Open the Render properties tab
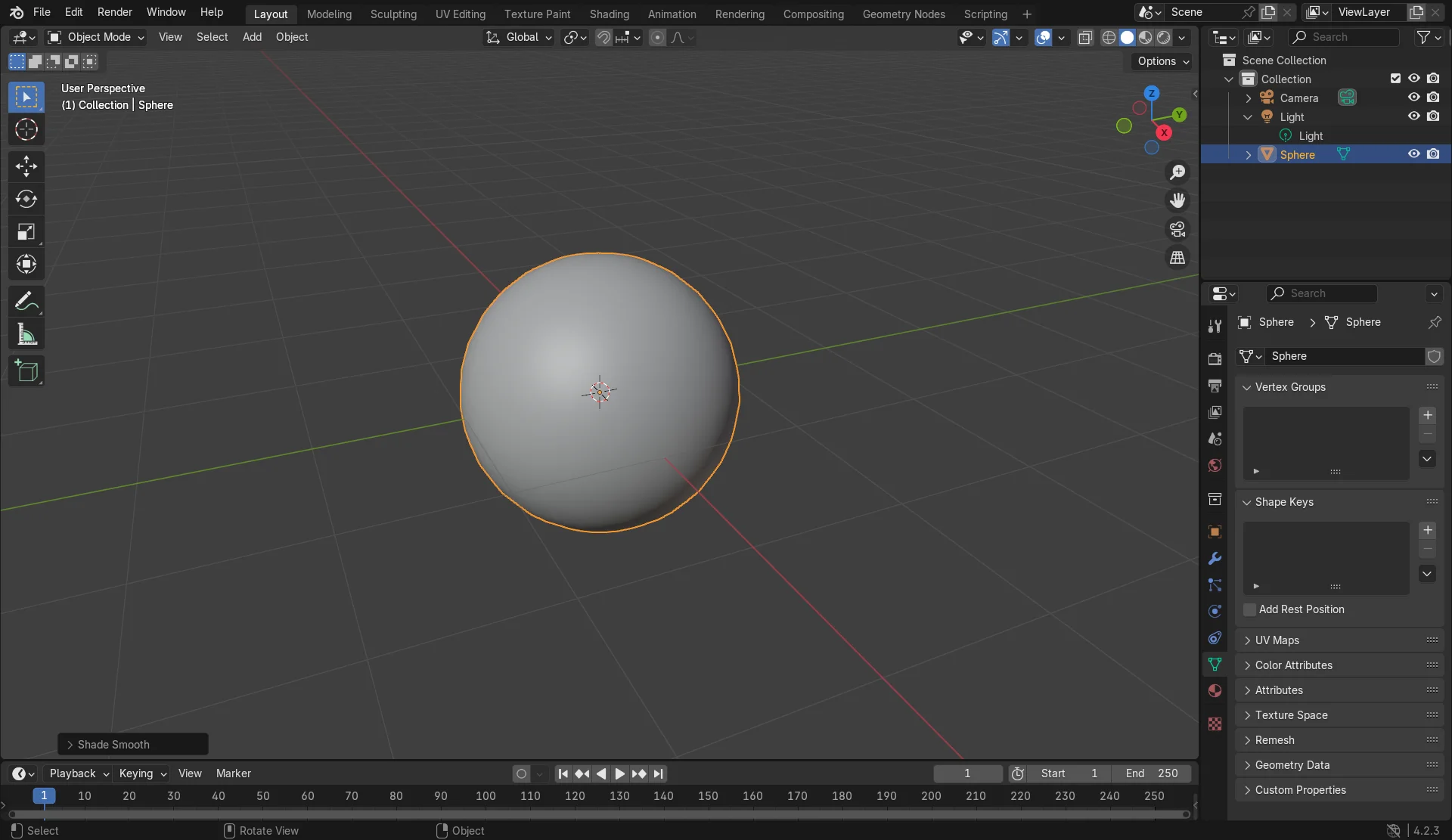 click(x=1215, y=359)
